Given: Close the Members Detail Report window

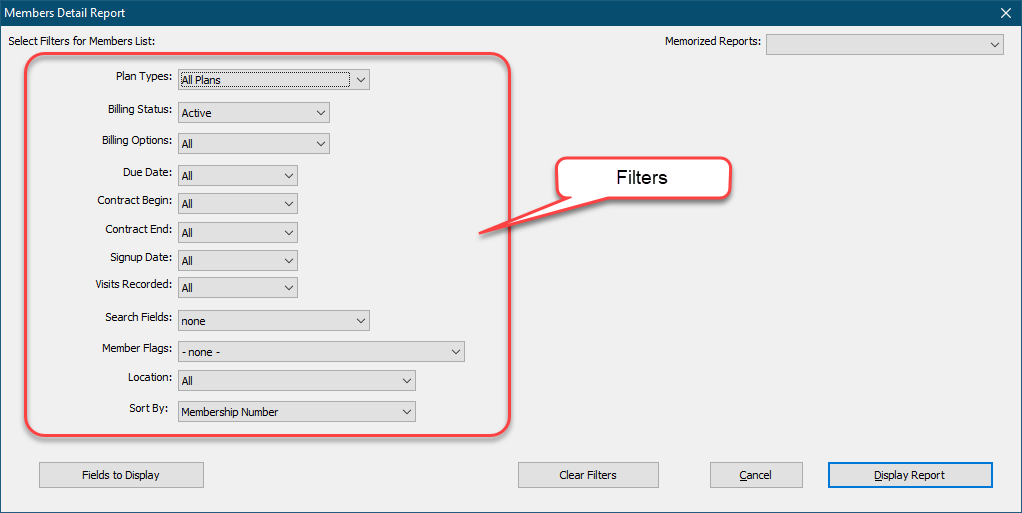Looking at the screenshot, I should pos(1005,12).
